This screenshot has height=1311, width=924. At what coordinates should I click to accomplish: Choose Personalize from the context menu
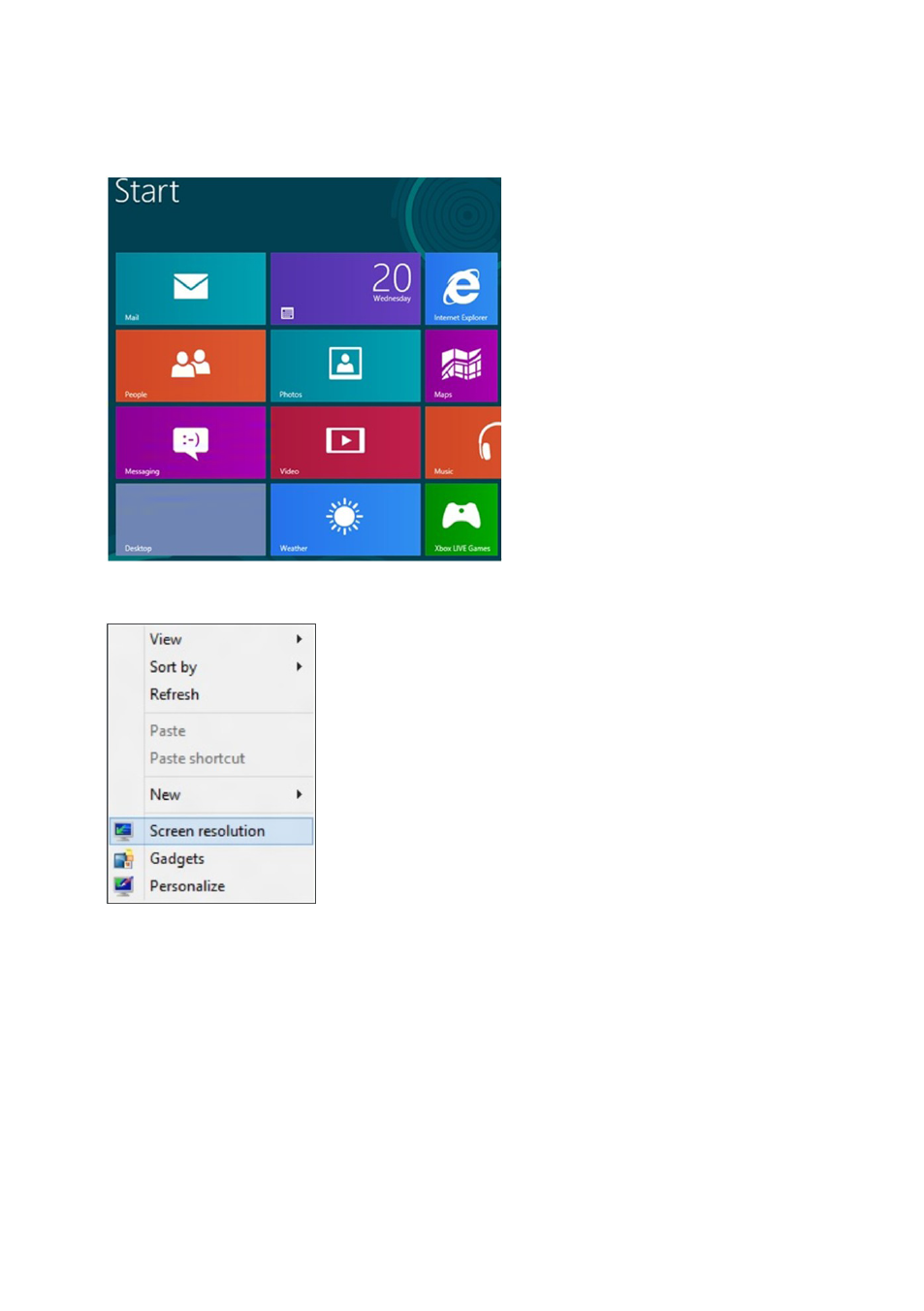[x=211, y=886]
